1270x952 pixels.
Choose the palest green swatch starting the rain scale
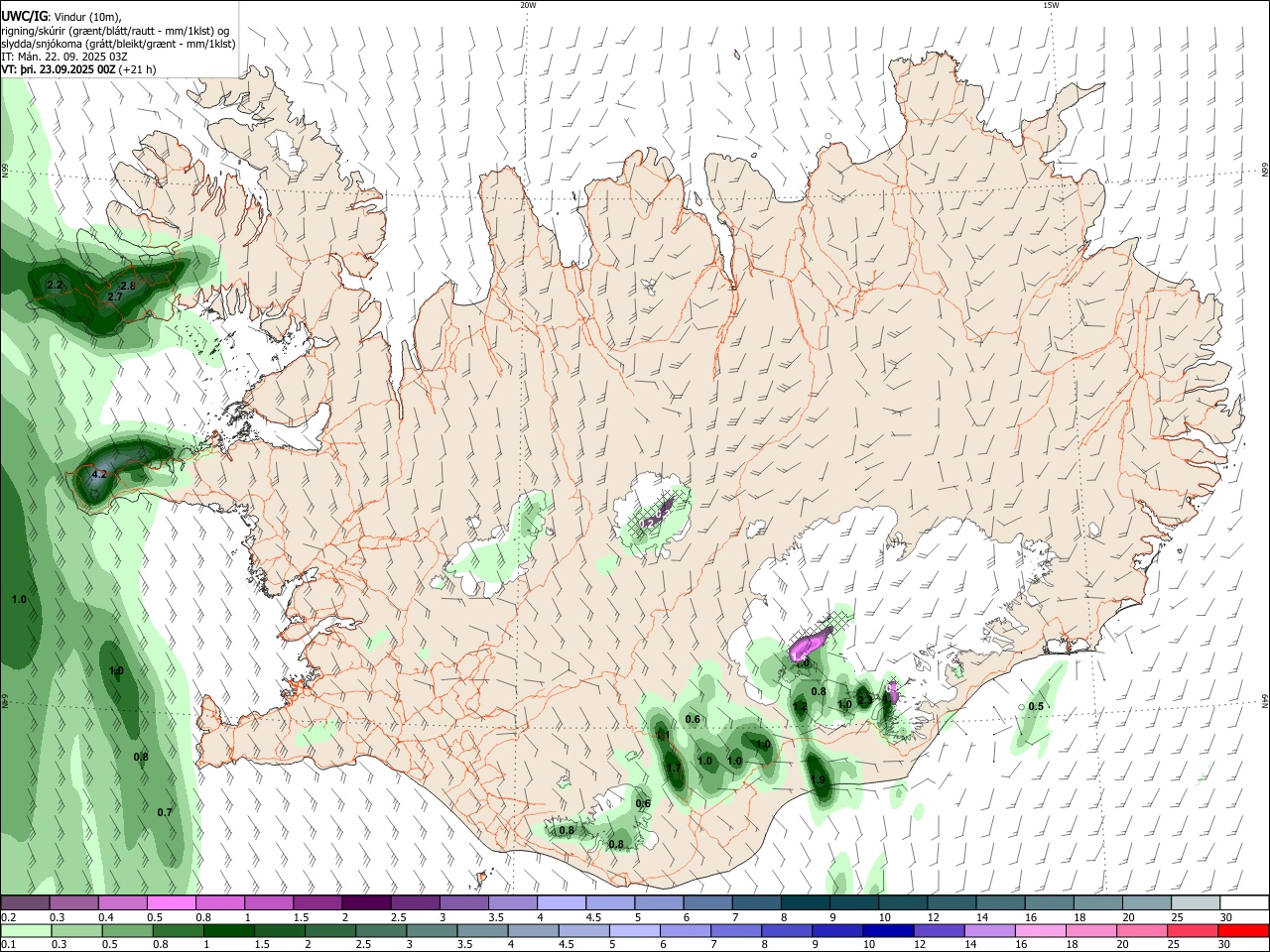[25, 930]
